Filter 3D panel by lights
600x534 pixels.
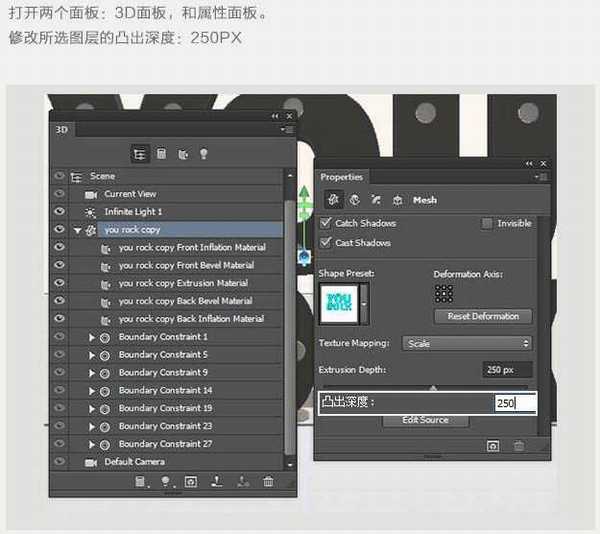point(204,154)
